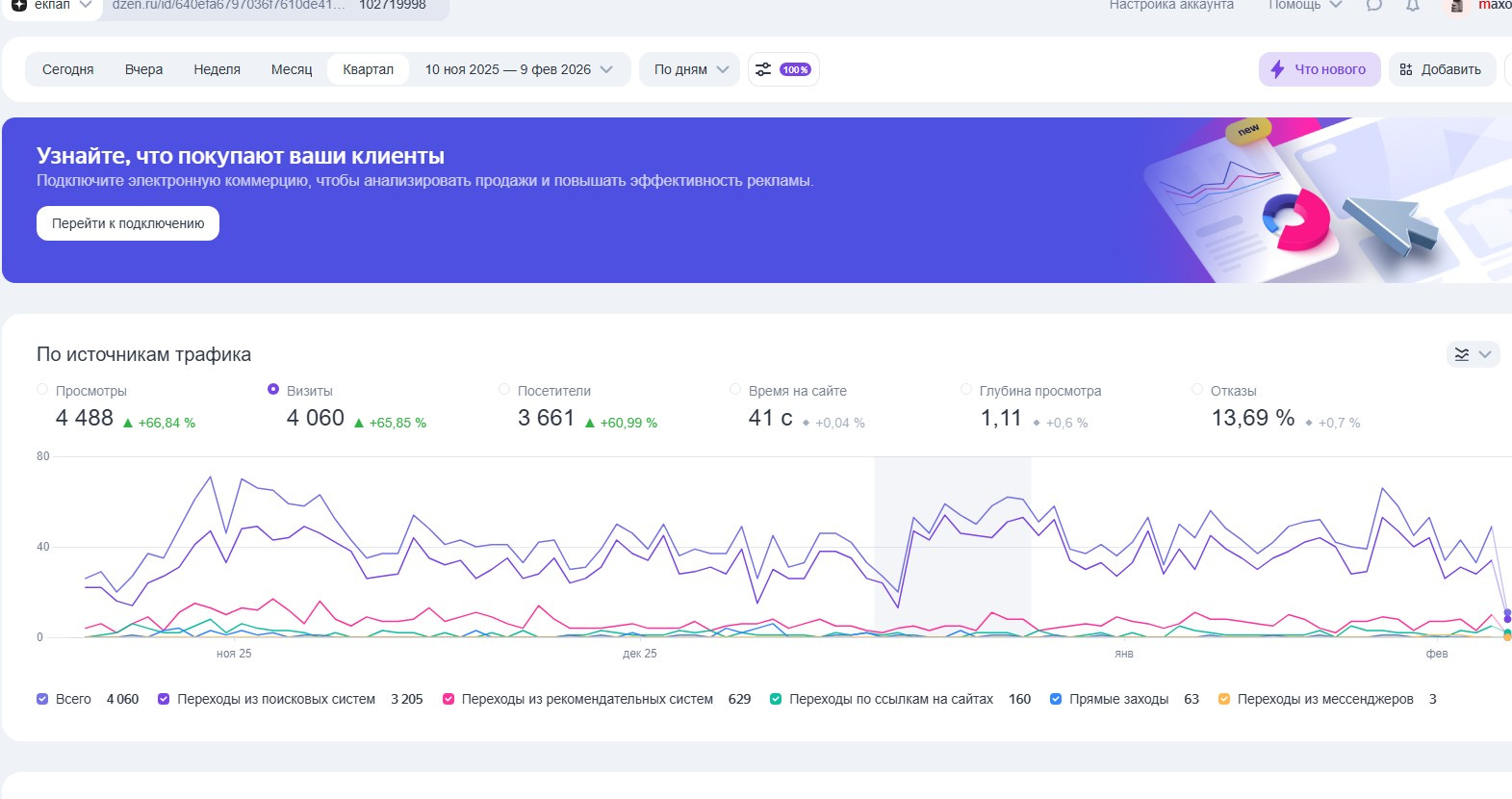
Task: Click the widget title По источникам трафика
Action: (143, 354)
